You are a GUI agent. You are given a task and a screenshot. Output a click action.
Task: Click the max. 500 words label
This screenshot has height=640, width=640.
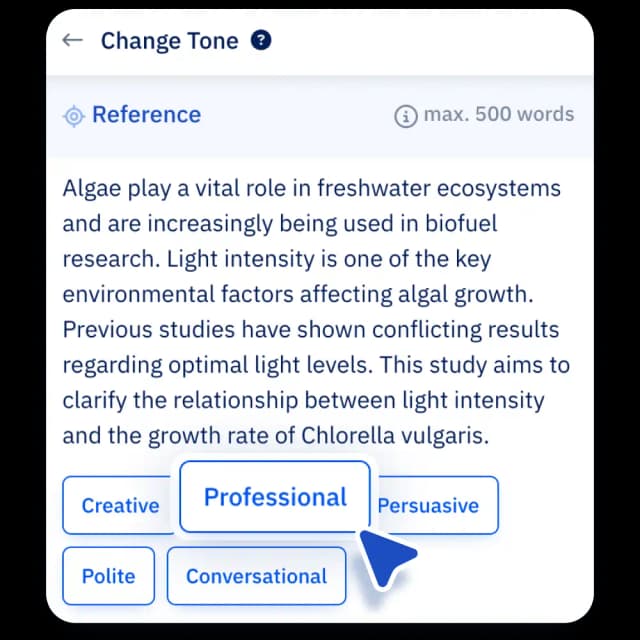[498, 115]
